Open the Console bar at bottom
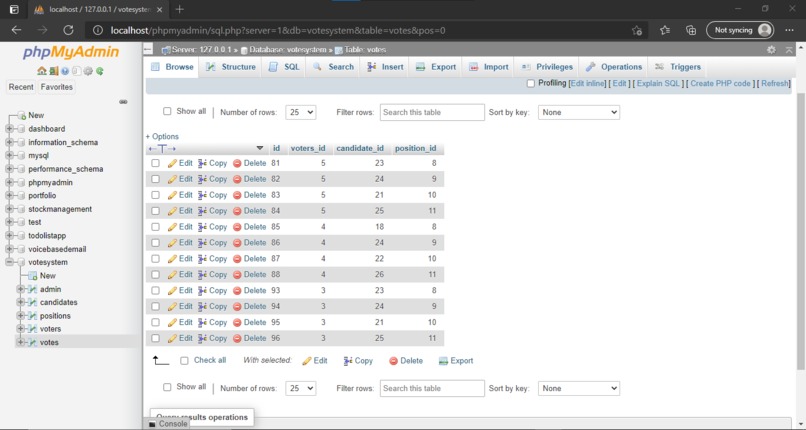The height and width of the screenshot is (430, 806). coord(168,424)
